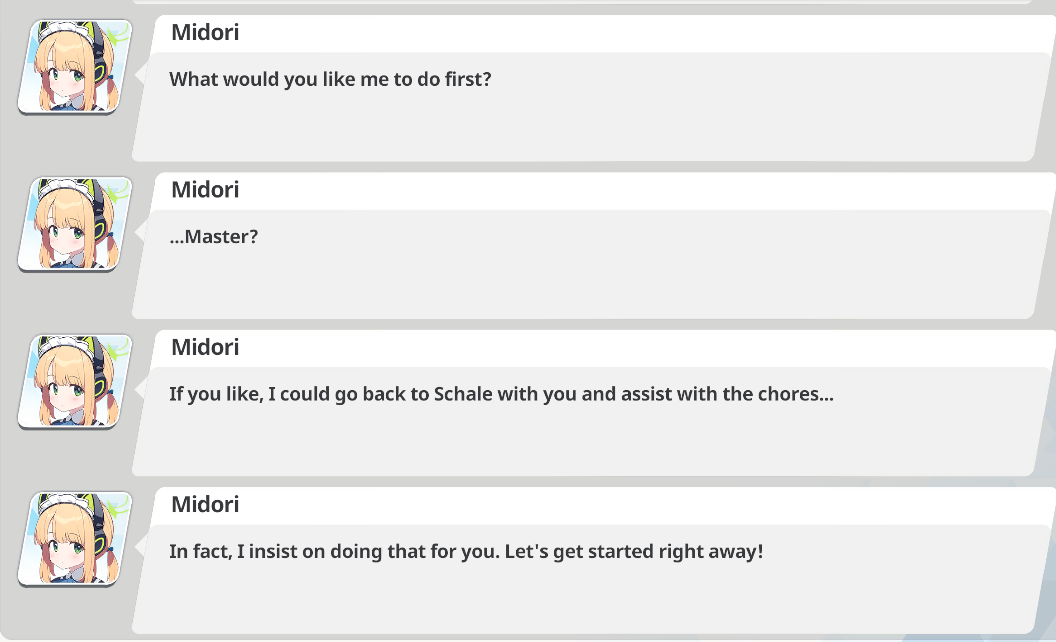Click the blank area beneath 'Let's get started' text
This screenshot has height=642, width=1056.
click(x=580, y=600)
